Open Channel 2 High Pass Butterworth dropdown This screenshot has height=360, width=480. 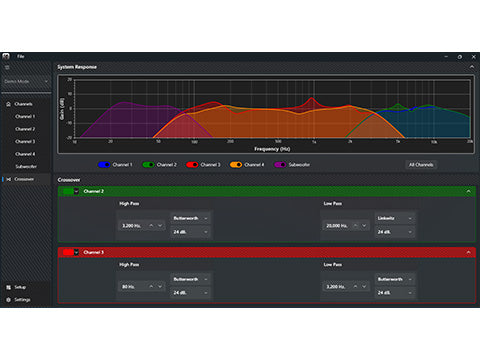point(190,218)
